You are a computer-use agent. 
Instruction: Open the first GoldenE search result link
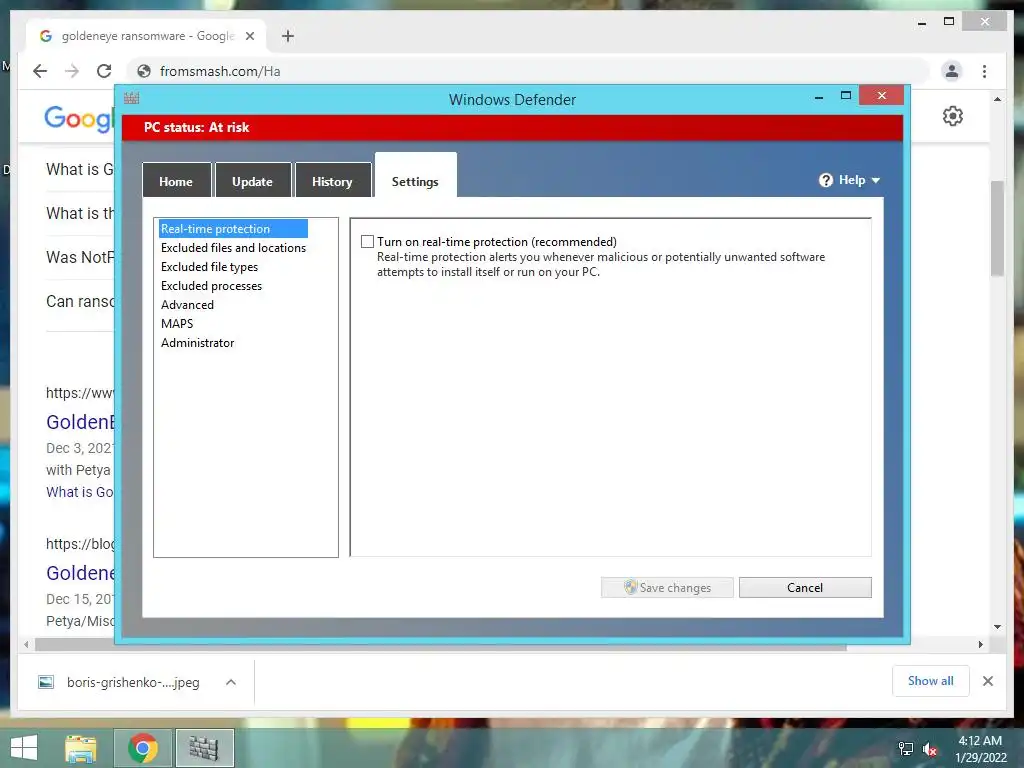pyautogui.click(x=80, y=422)
